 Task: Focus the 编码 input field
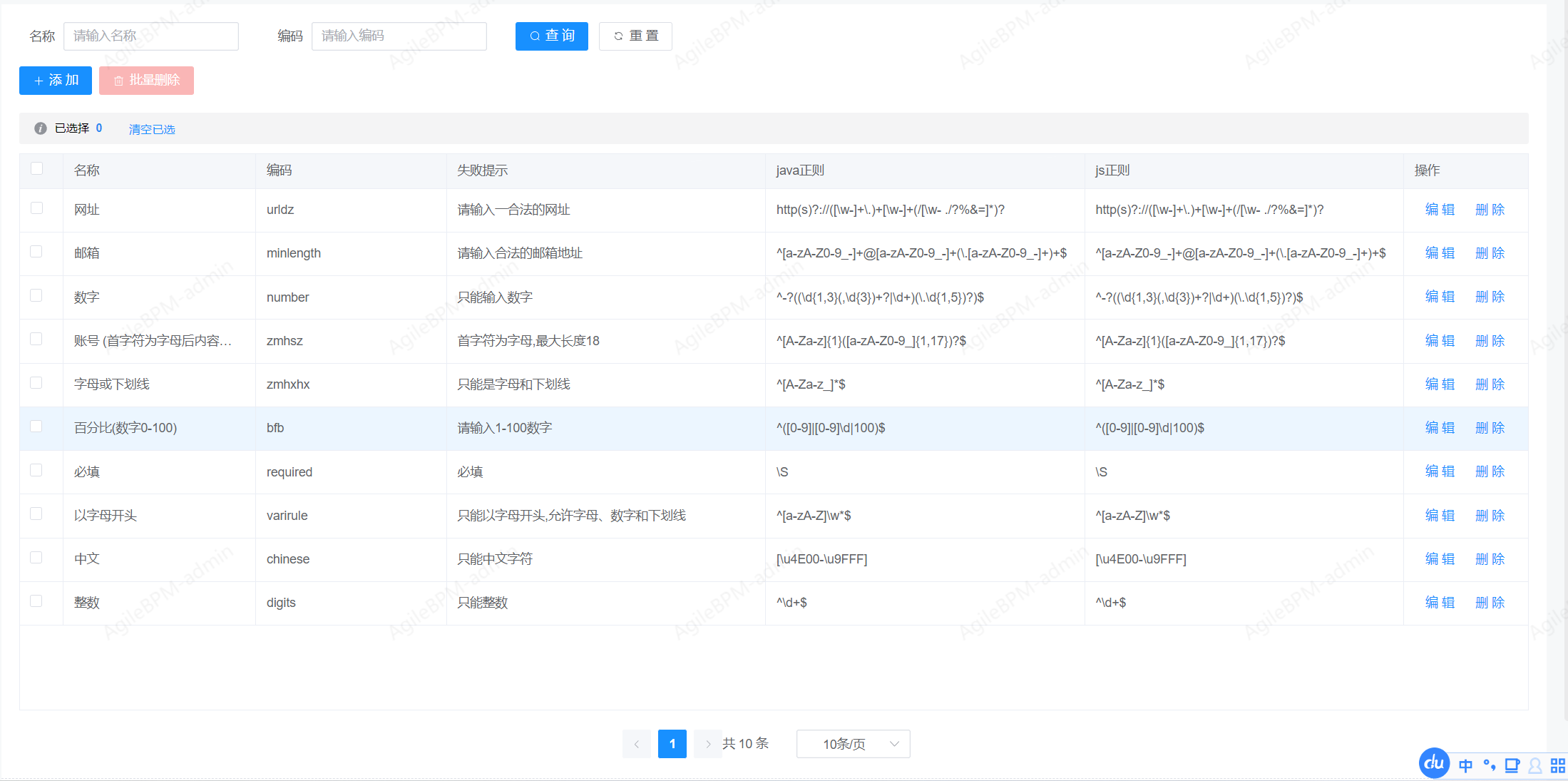(x=399, y=36)
